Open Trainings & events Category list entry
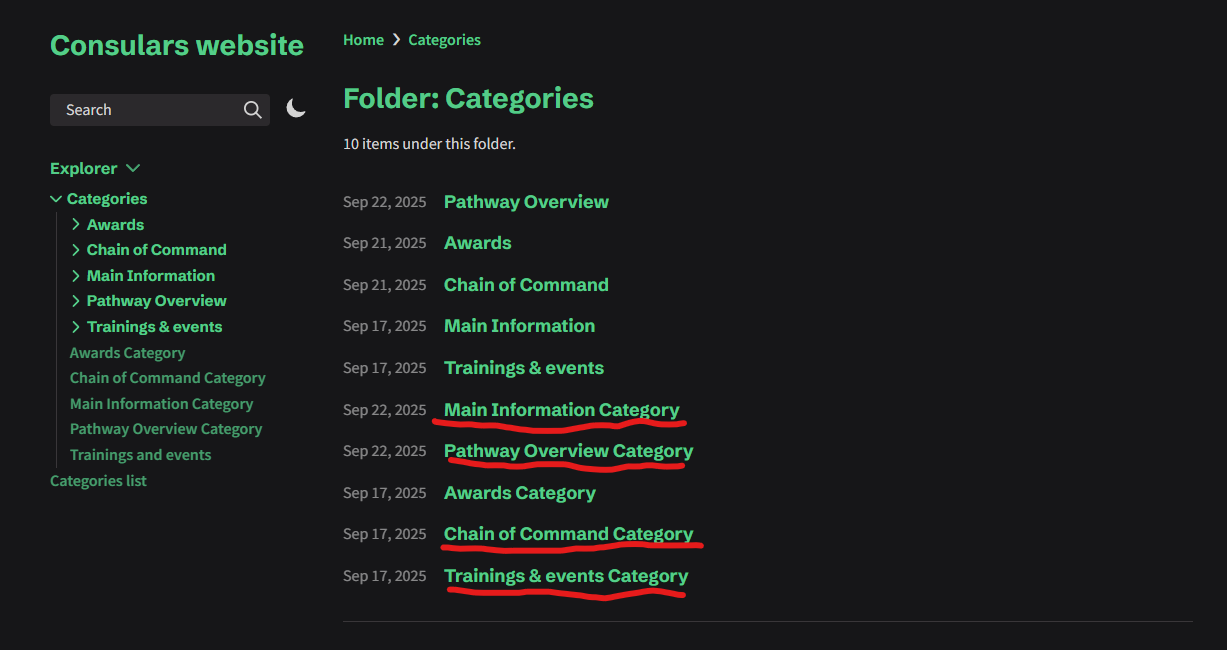This screenshot has width=1227, height=650. coord(566,576)
